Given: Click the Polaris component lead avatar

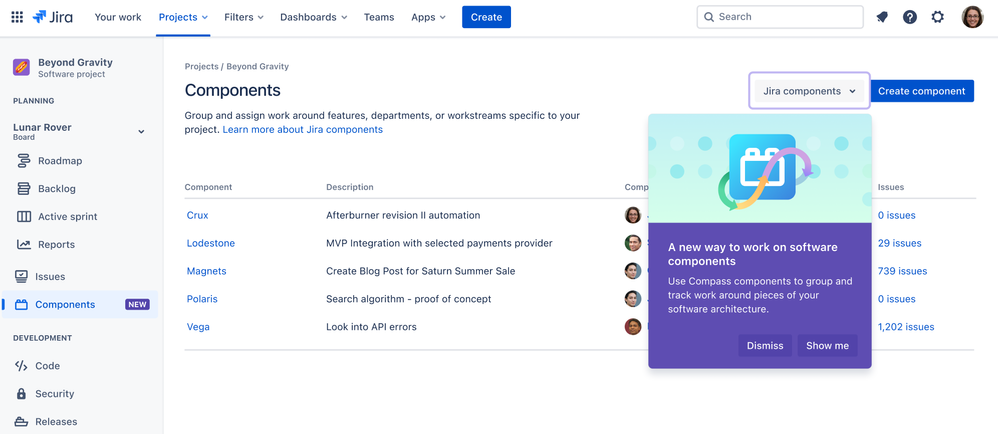Looking at the screenshot, I should 633,299.
